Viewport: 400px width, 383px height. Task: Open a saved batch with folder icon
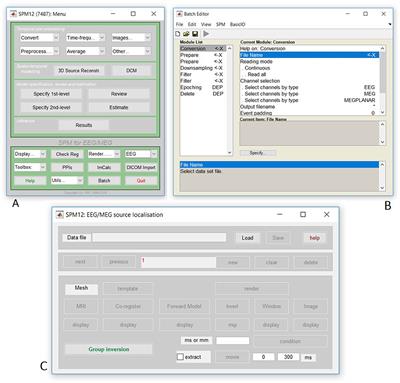click(186, 34)
